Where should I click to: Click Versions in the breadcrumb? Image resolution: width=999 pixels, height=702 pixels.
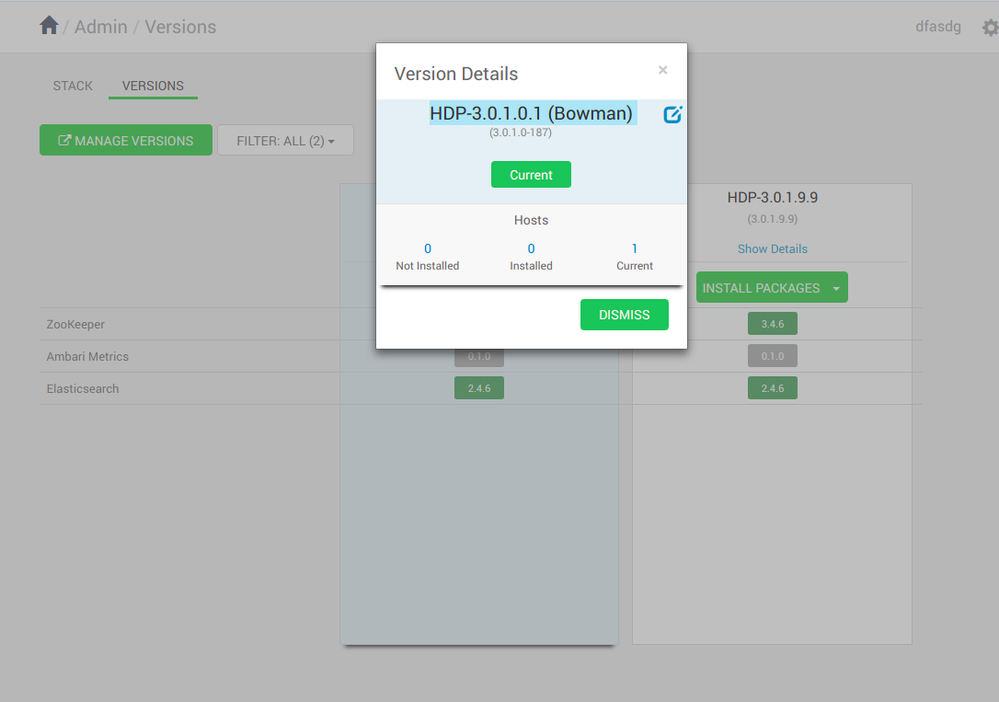coord(180,27)
